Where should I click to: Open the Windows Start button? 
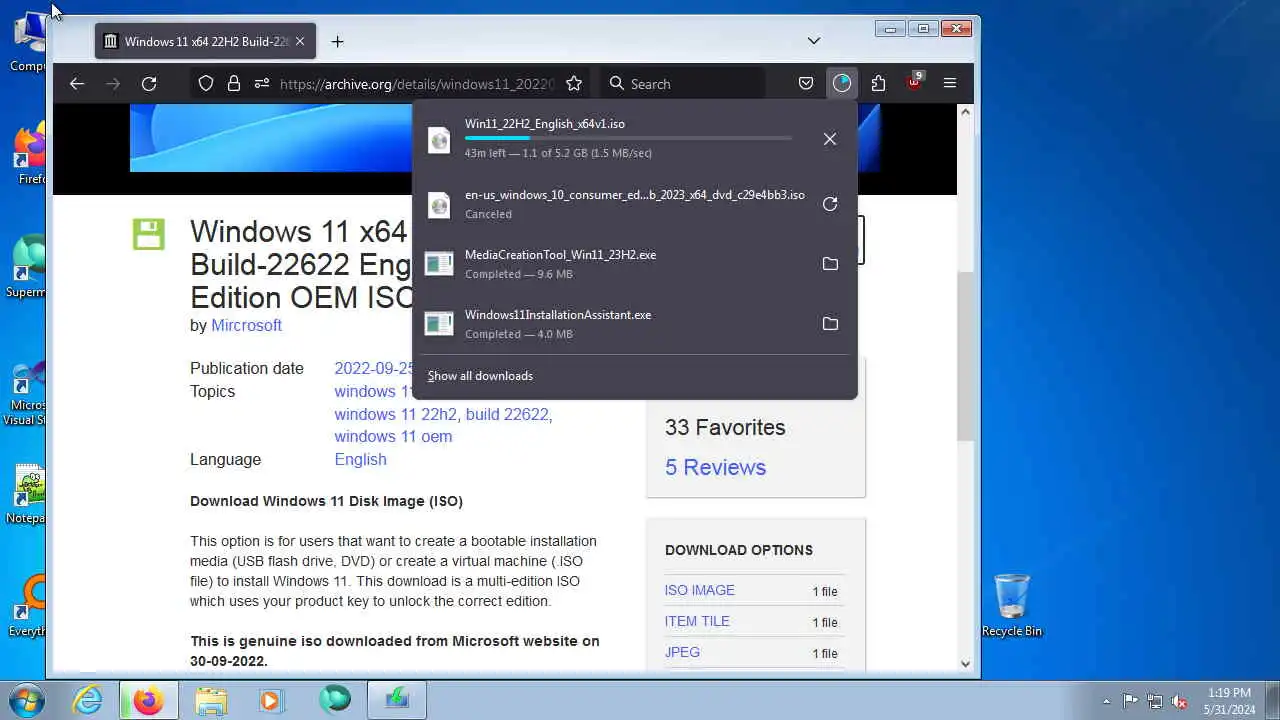pyautogui.click(x=27, y=700)
